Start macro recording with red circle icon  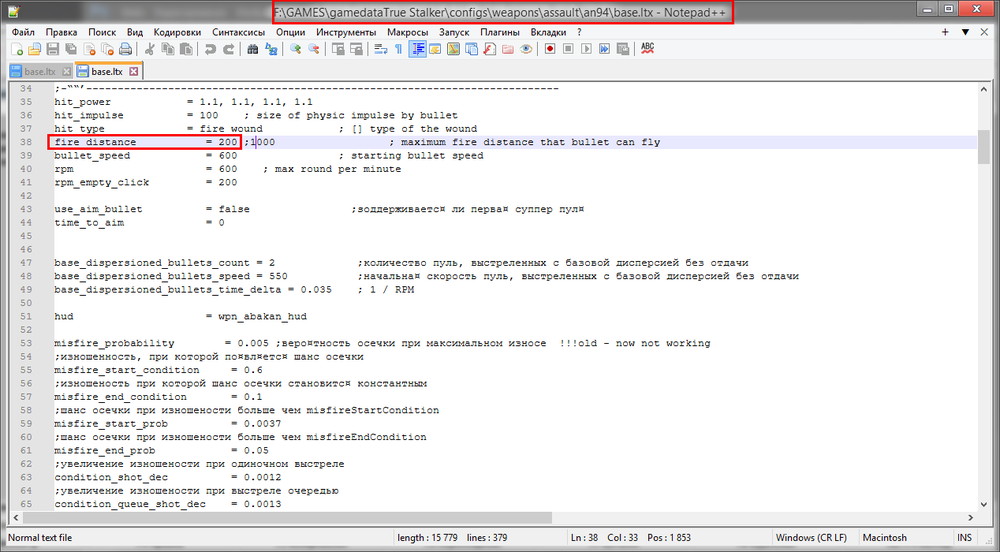click(x=549, y=48)
